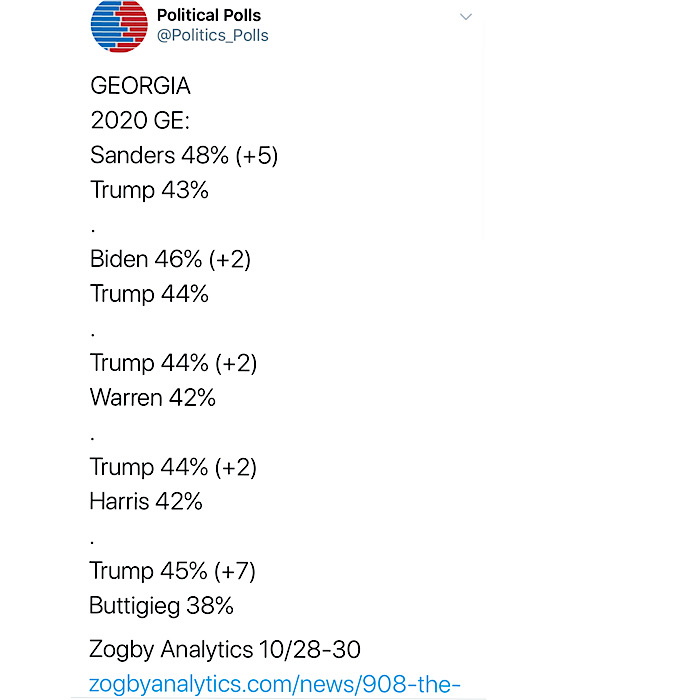Image resolution: width=700 pixels, height=700 pixels.
Task: Click Trump 44% below the Biden line
Action: [x=149, y=294]
